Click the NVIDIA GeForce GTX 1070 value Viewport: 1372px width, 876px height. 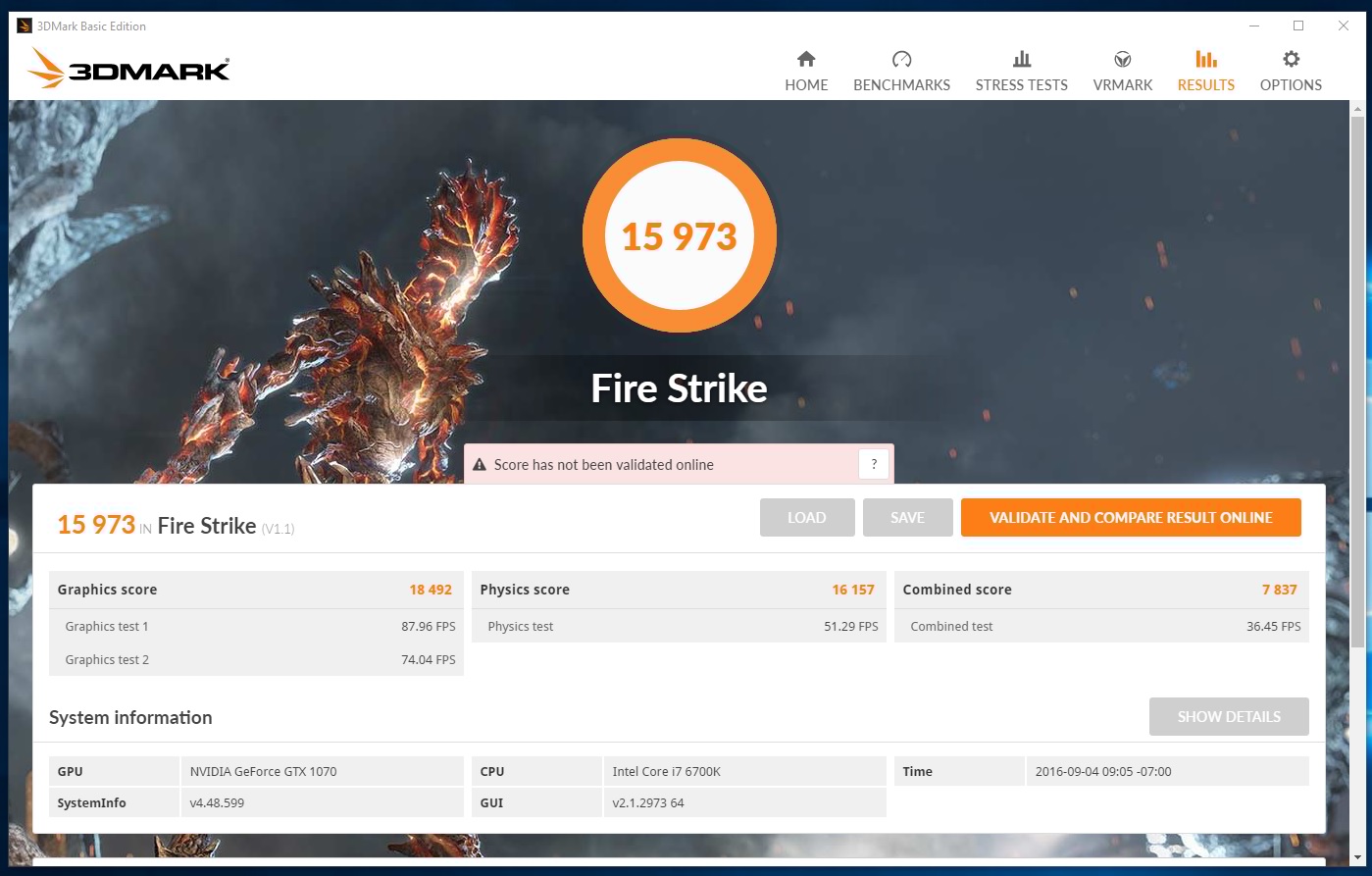(264, 772)
